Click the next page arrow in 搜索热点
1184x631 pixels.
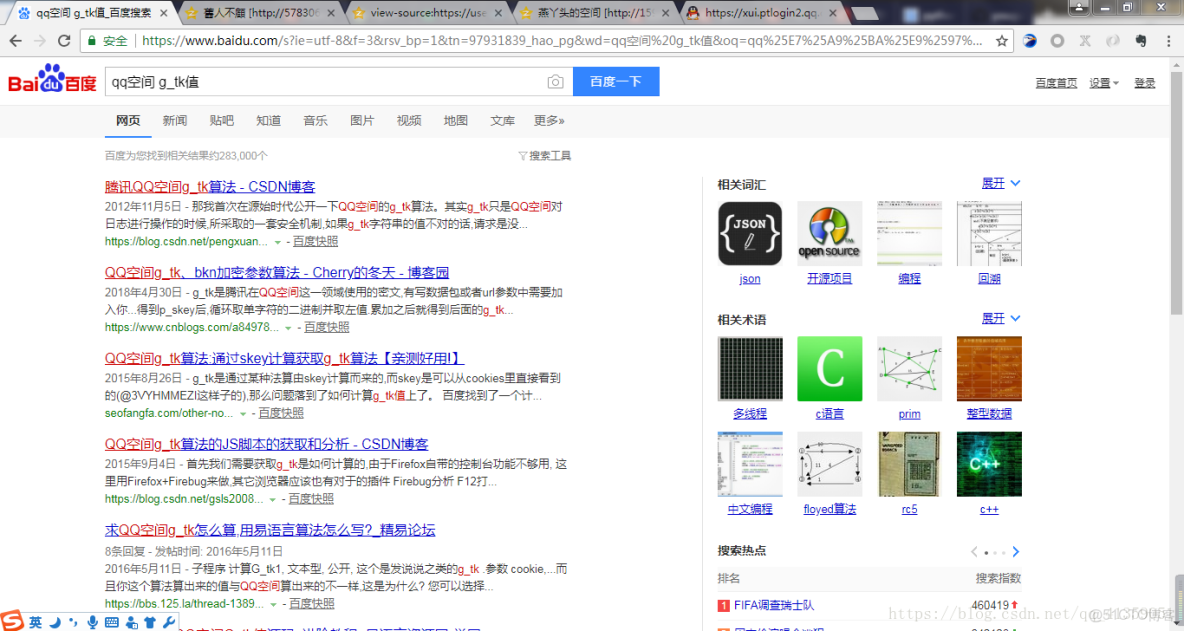tap(1015, 551)
